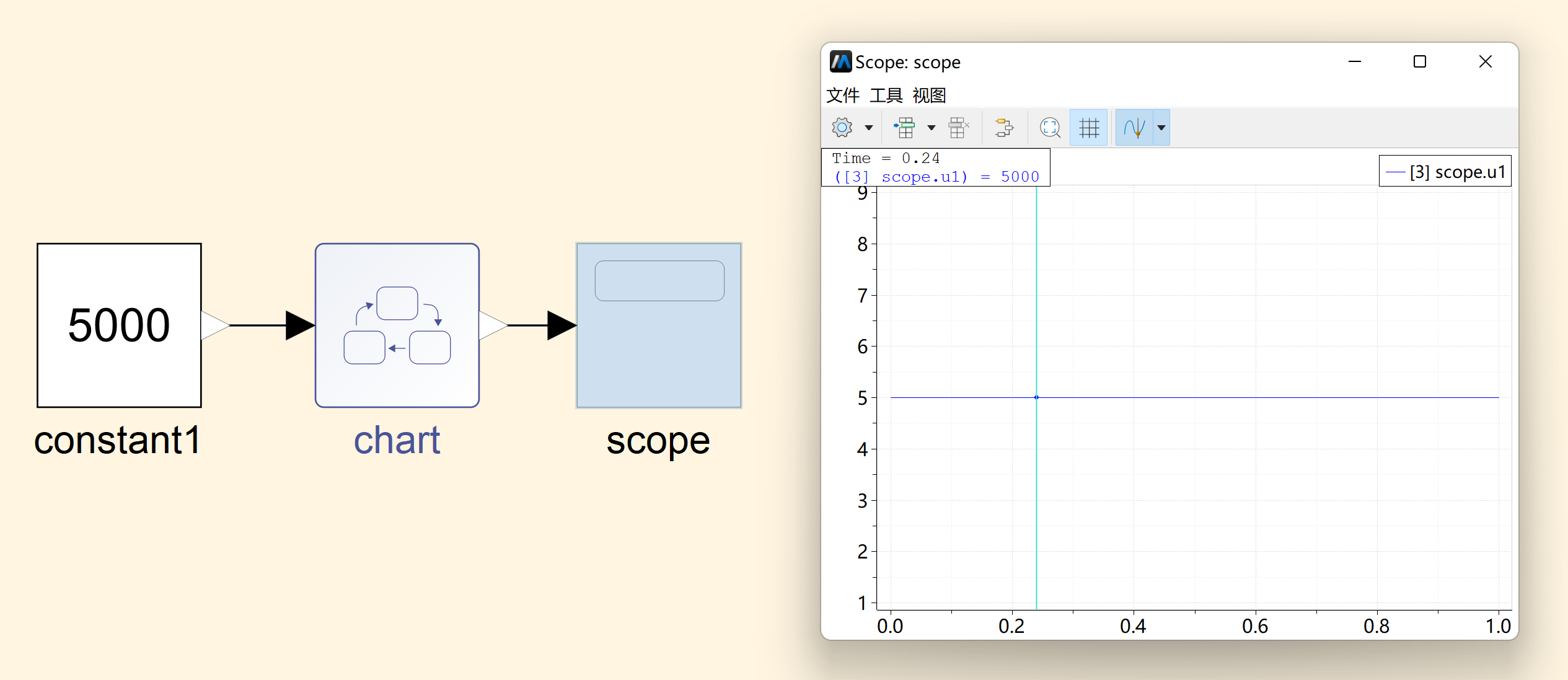Toggle the cursor measurement curve button
The height and width of the screenshot is (680, 1568).
(1134, 128)
